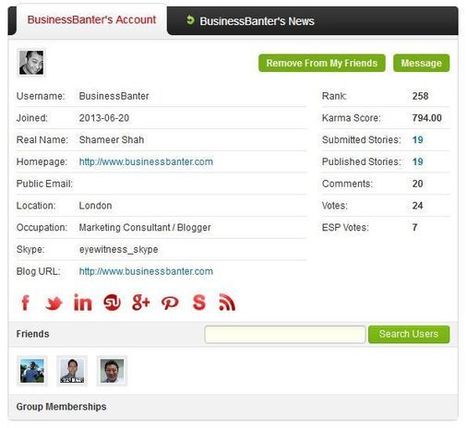Open the Skype S icon
This screenshot has height=428, width=467.
[199, 303]
